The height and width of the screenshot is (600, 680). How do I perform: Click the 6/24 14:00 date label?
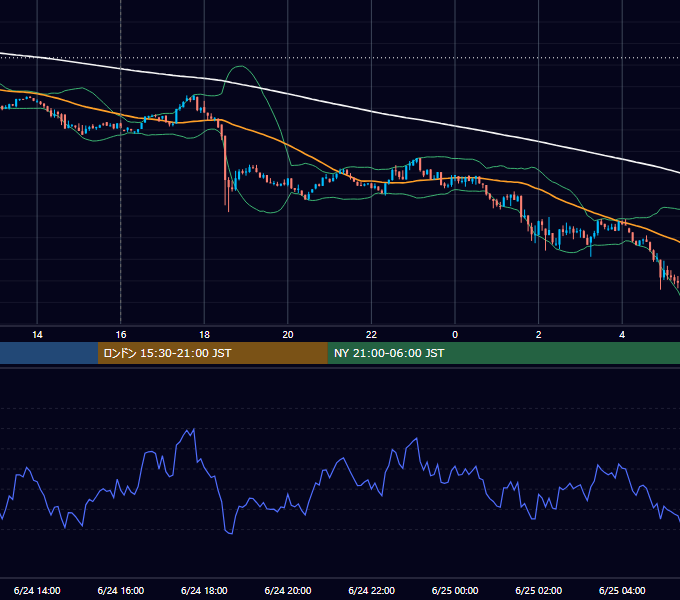(37, 590)
